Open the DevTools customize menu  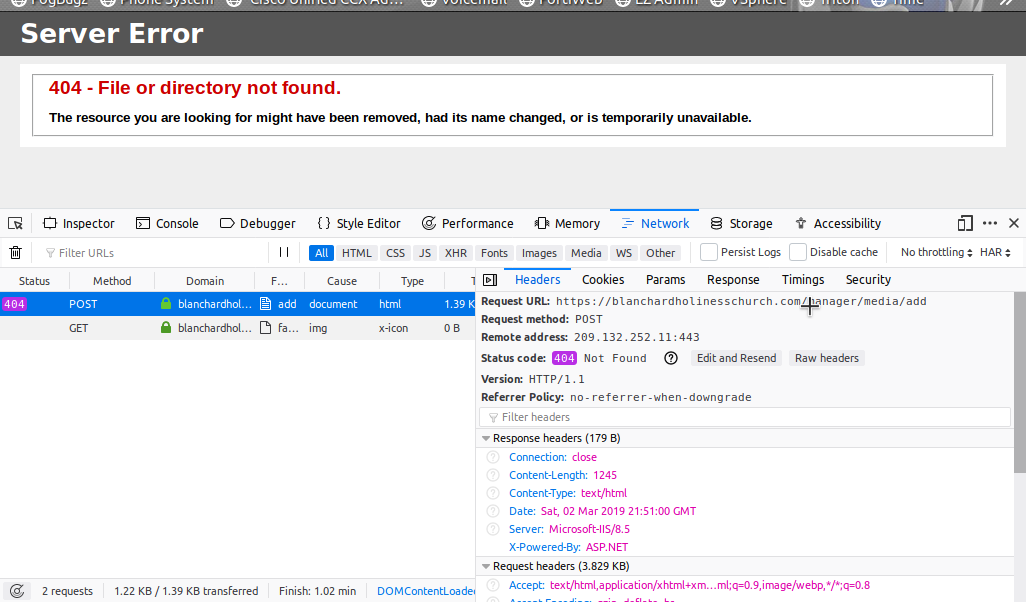[990, 223]
